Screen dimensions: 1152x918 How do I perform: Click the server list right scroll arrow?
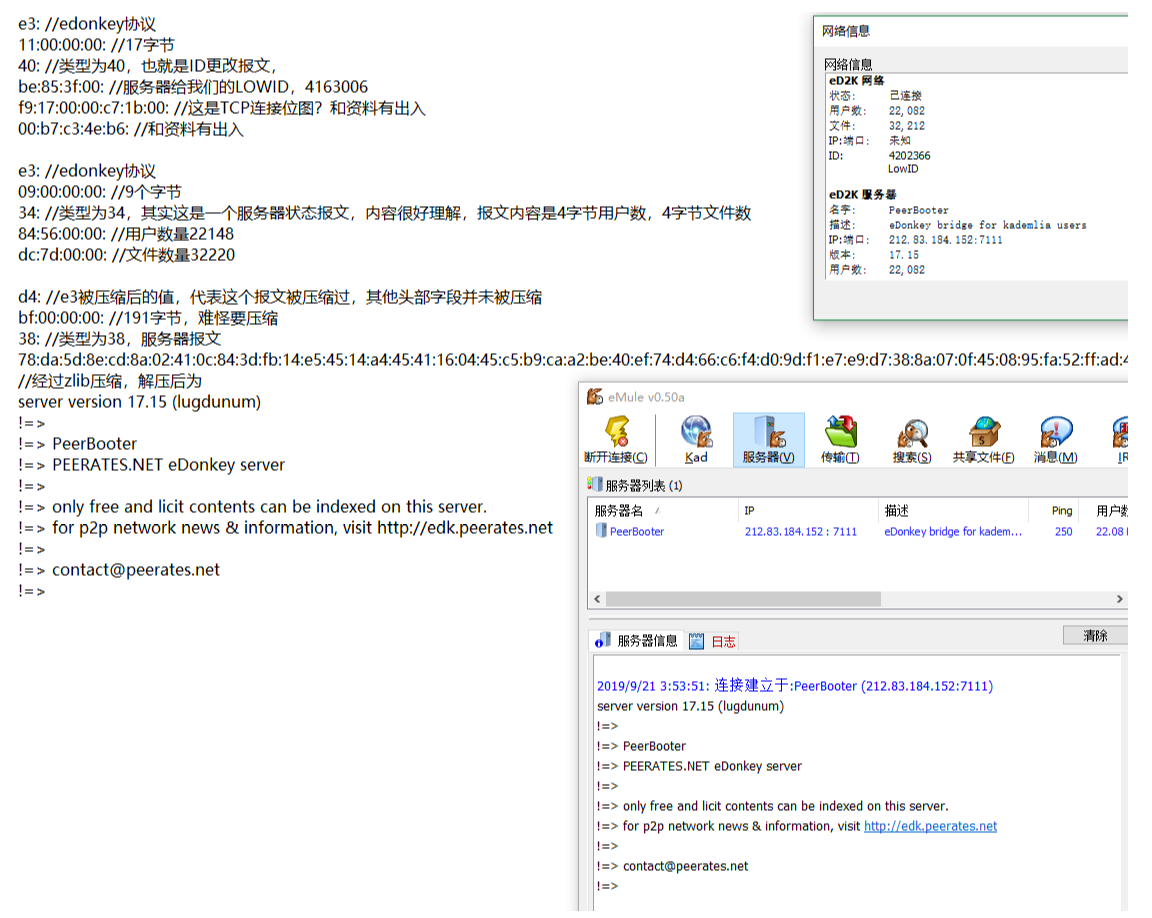pyautogui.click(x=1120, y=599)
